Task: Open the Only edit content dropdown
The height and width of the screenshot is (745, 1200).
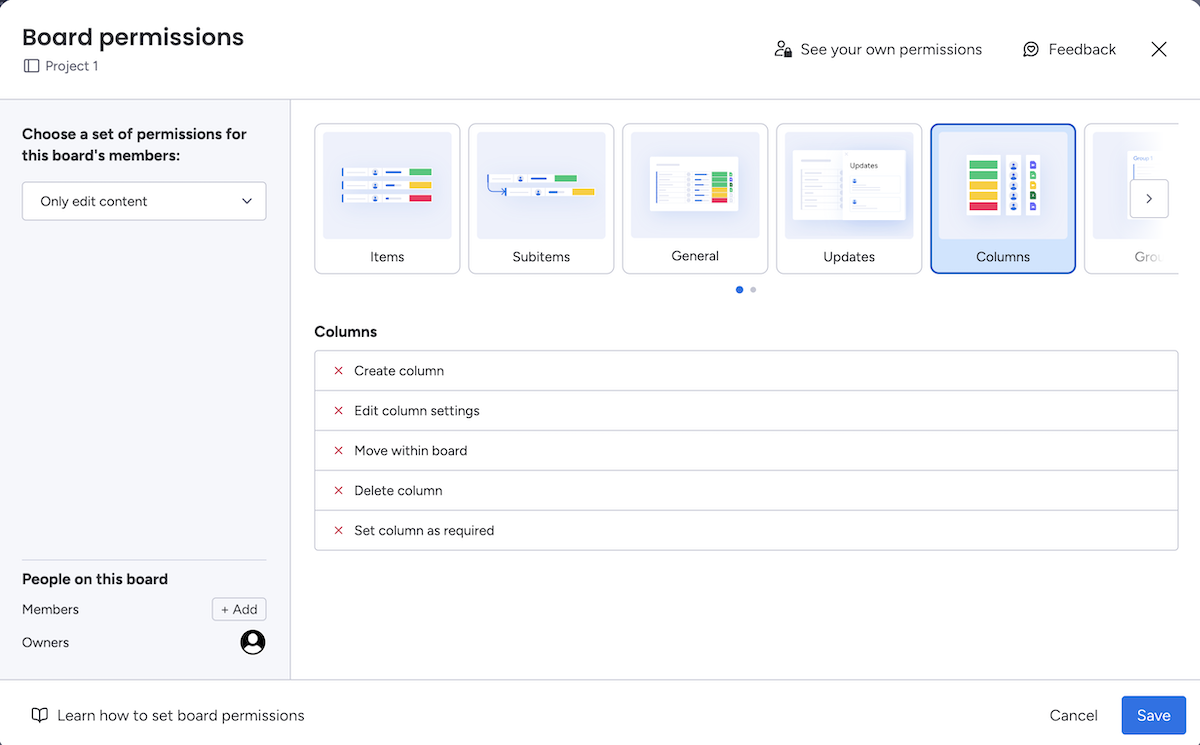Action: pyautogui.click(x=144, y=201)
